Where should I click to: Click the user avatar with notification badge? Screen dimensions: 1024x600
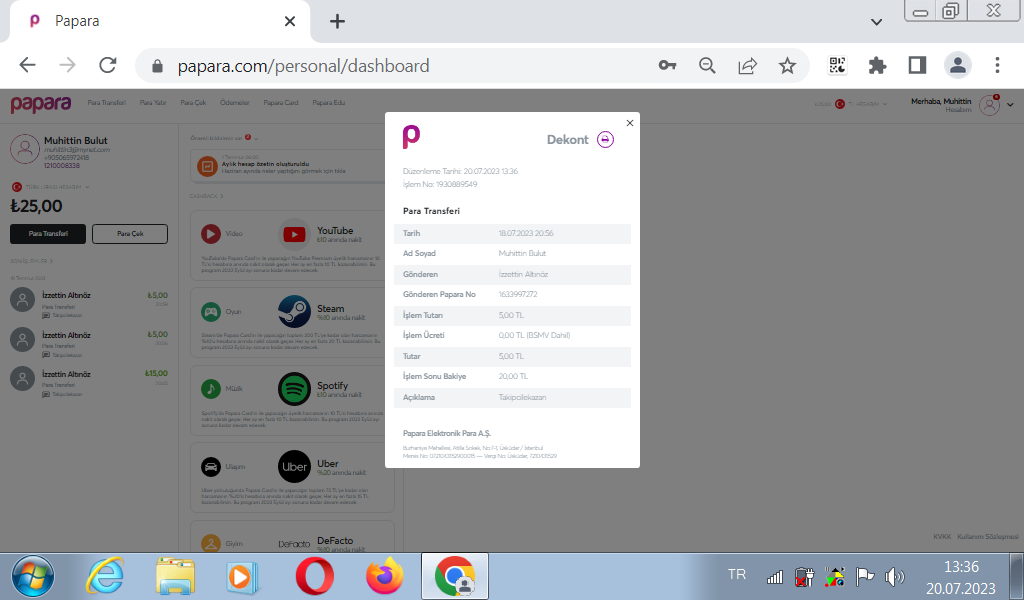pyautogui.click(x=990, y=104)
